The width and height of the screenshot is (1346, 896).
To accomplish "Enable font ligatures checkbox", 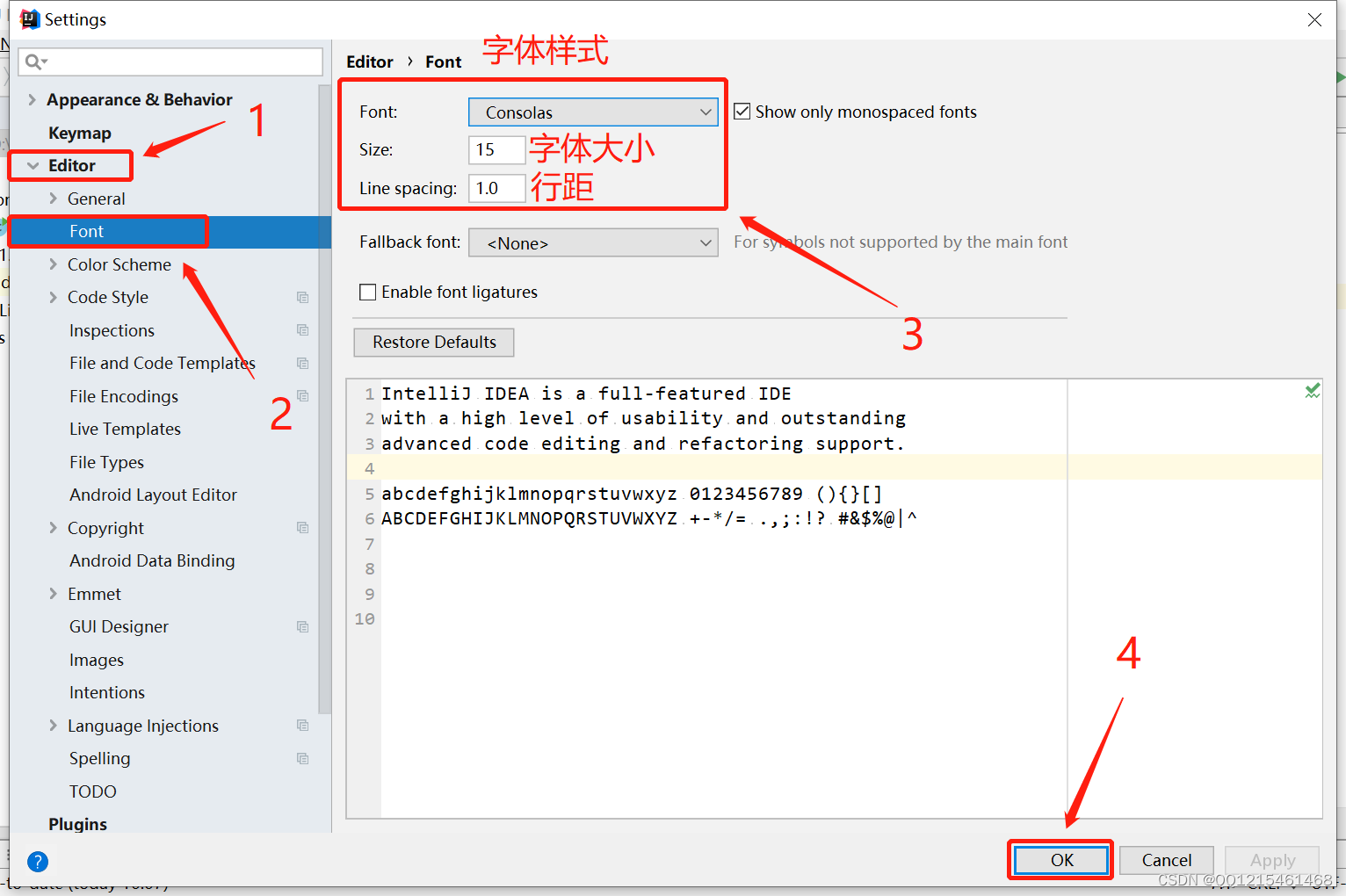I will click(x=368, y=292).
